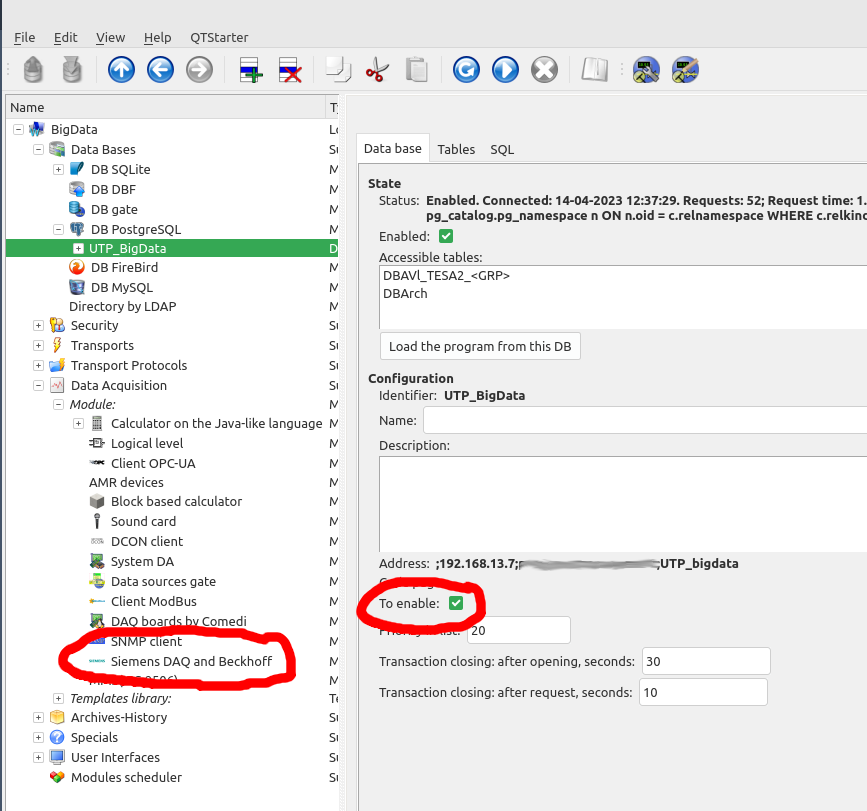Uncheck the Enabled checkbox in State

(x=446, y=237)
